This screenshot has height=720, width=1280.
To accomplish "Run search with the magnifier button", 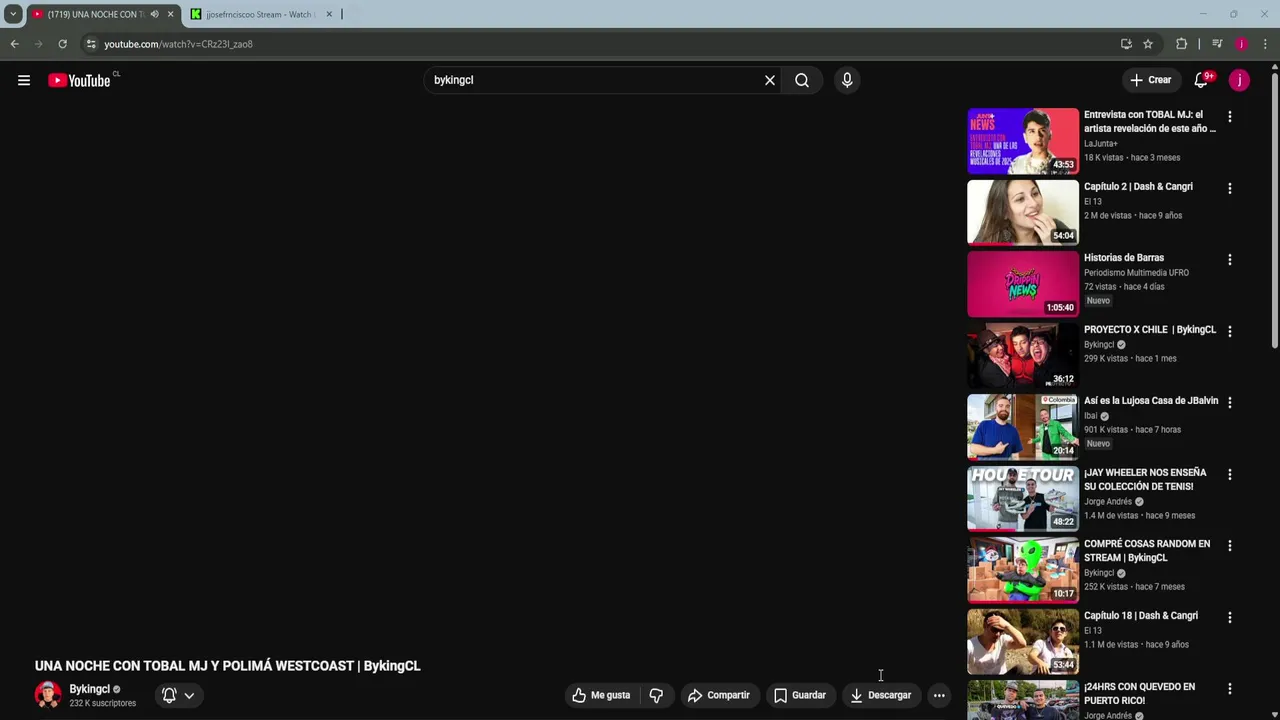I will pyautogui.click(x=802, y=80).
